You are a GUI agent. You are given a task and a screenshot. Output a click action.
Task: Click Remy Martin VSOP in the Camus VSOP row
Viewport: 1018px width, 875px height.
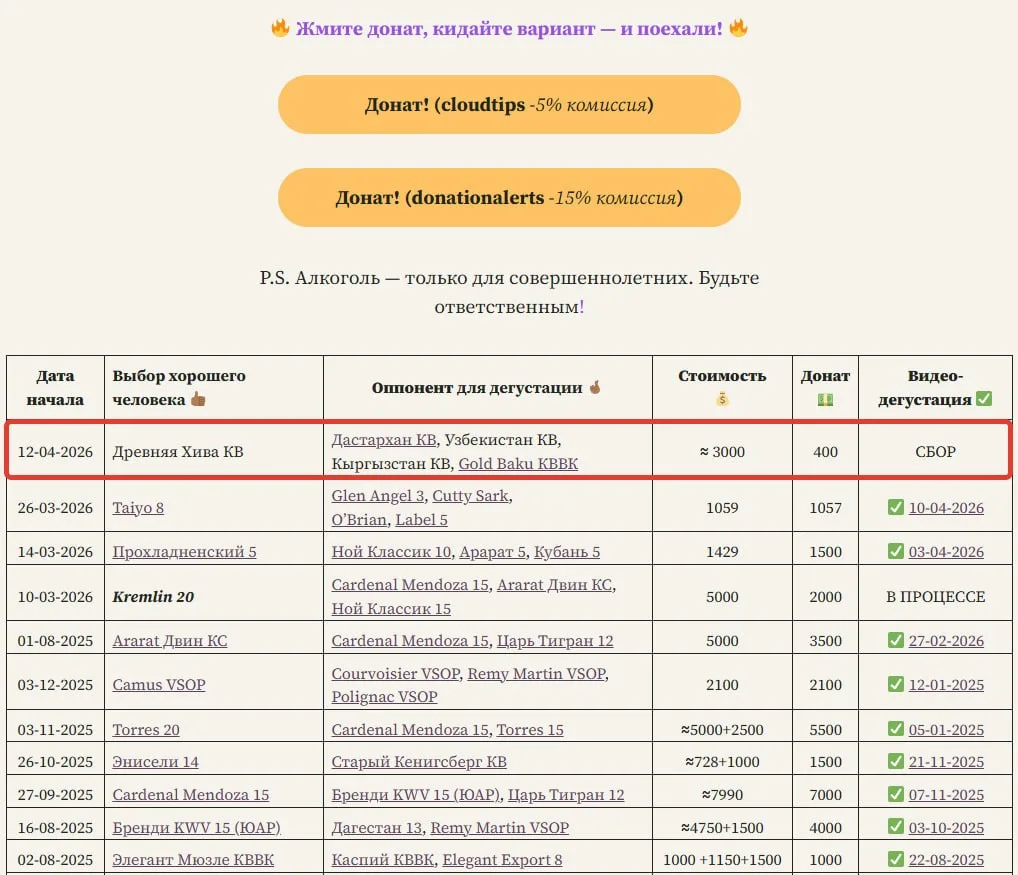(x=537, y=674)
